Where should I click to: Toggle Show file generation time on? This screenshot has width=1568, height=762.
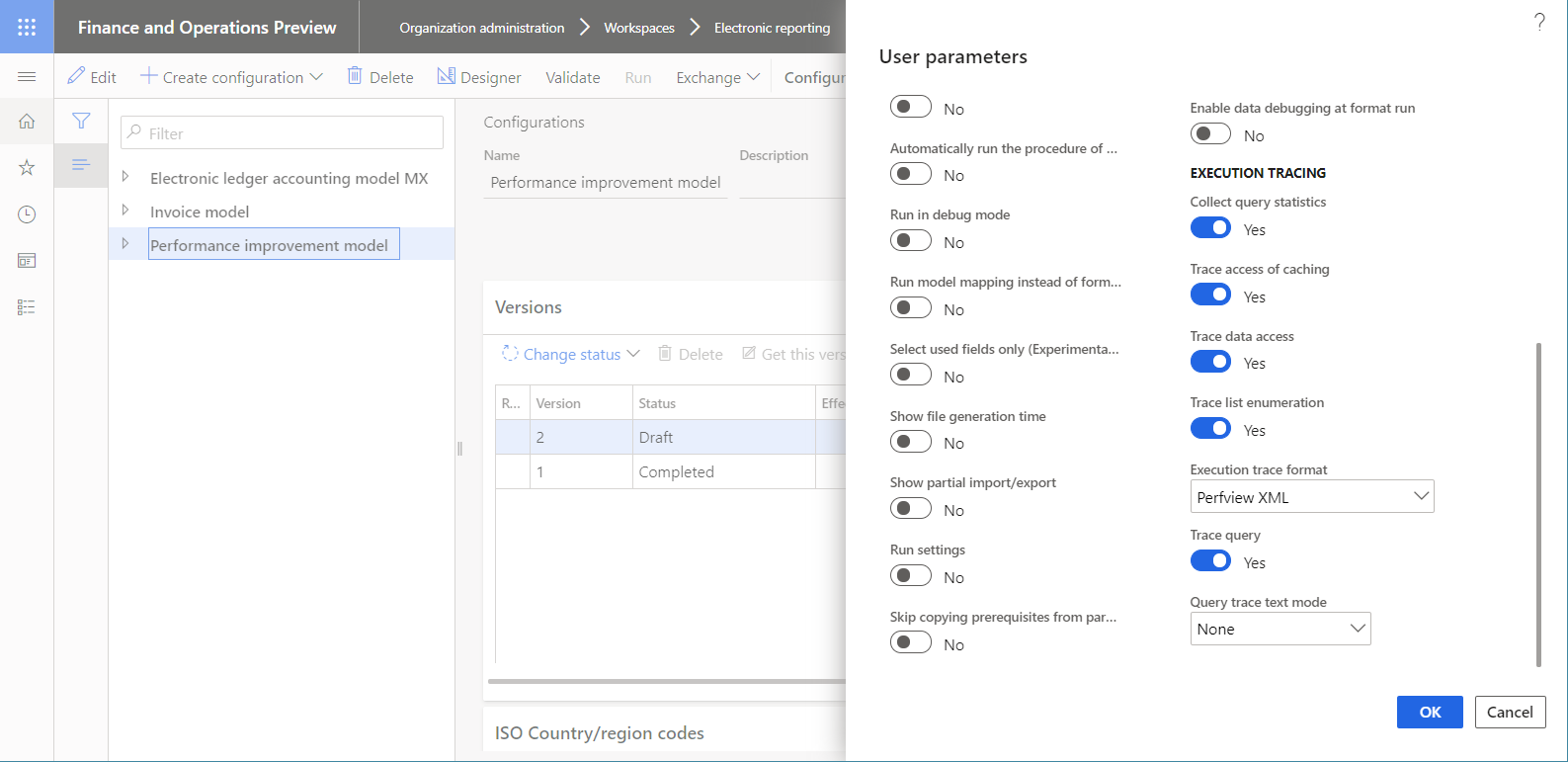910,442
